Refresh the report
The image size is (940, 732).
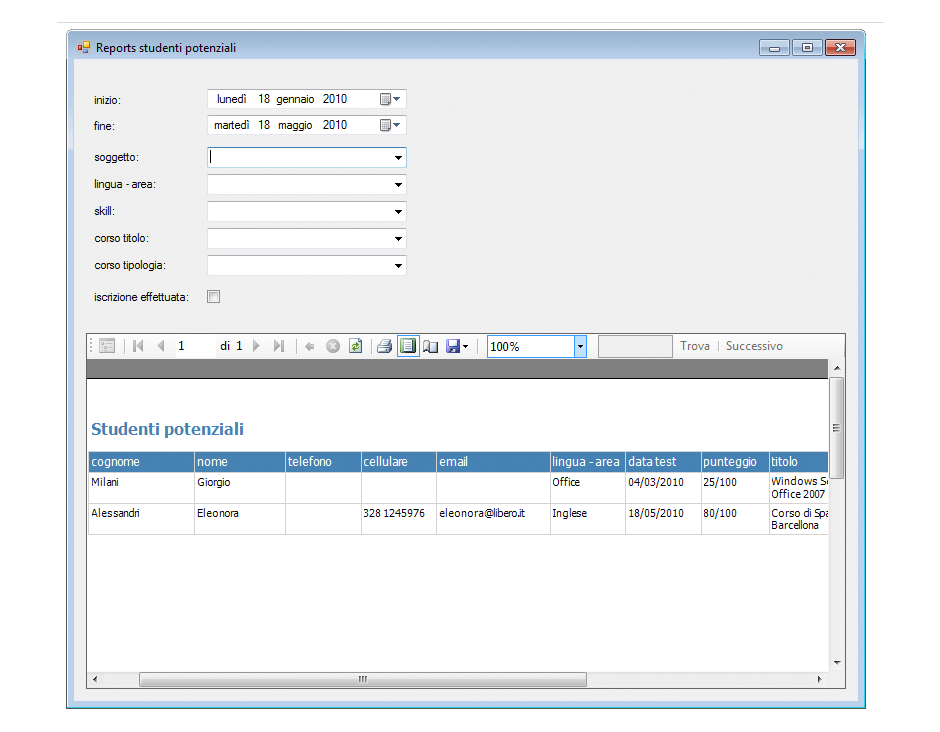(355, 346)
